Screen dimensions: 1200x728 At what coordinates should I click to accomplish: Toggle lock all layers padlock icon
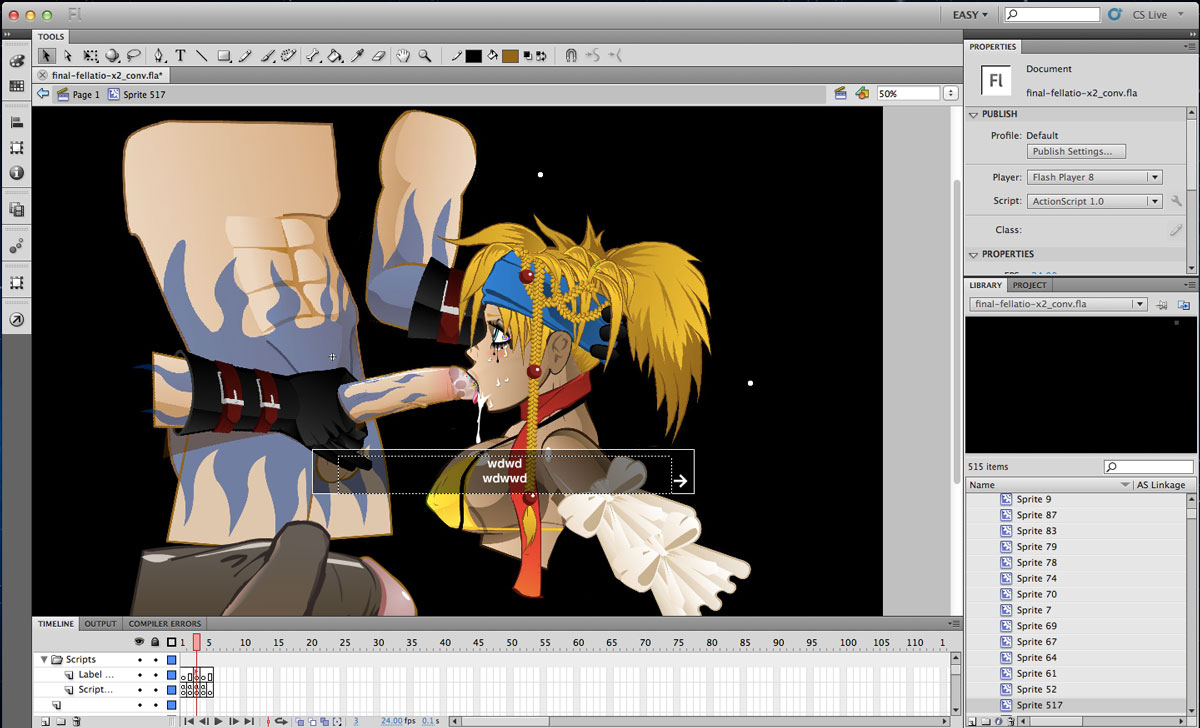(155, 641)
